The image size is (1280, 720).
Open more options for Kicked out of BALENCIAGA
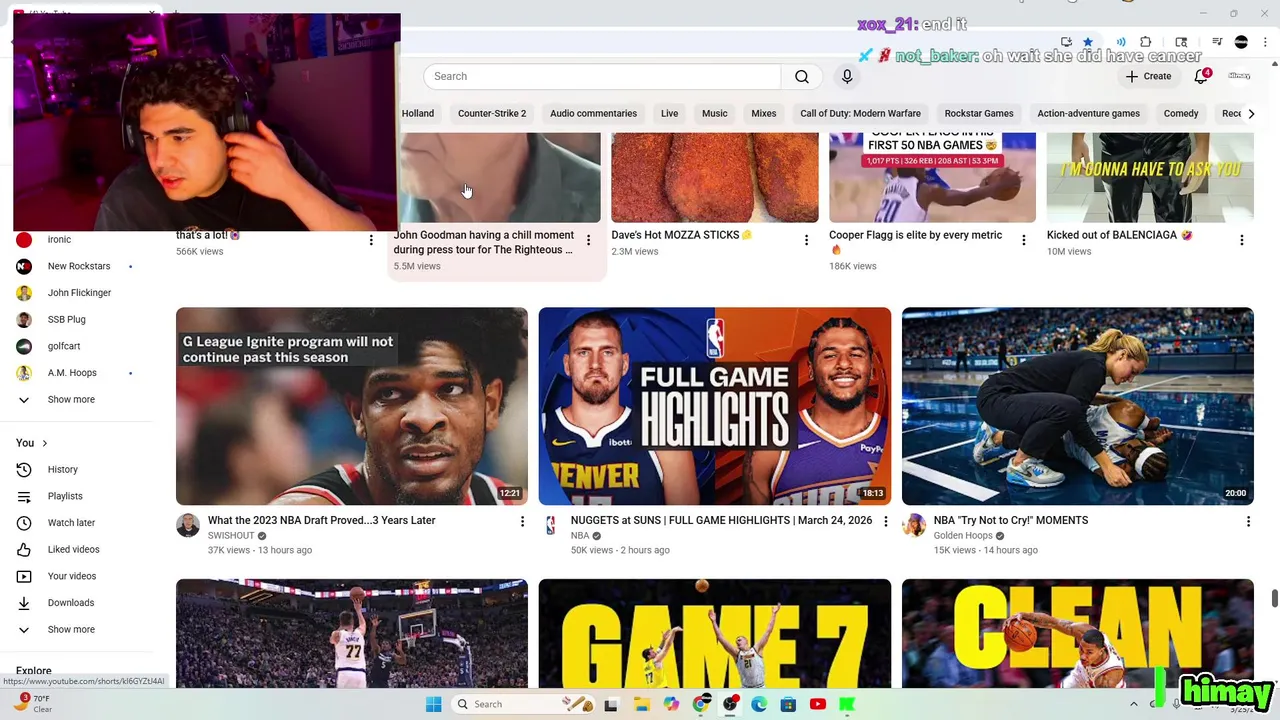point(1241,240)
